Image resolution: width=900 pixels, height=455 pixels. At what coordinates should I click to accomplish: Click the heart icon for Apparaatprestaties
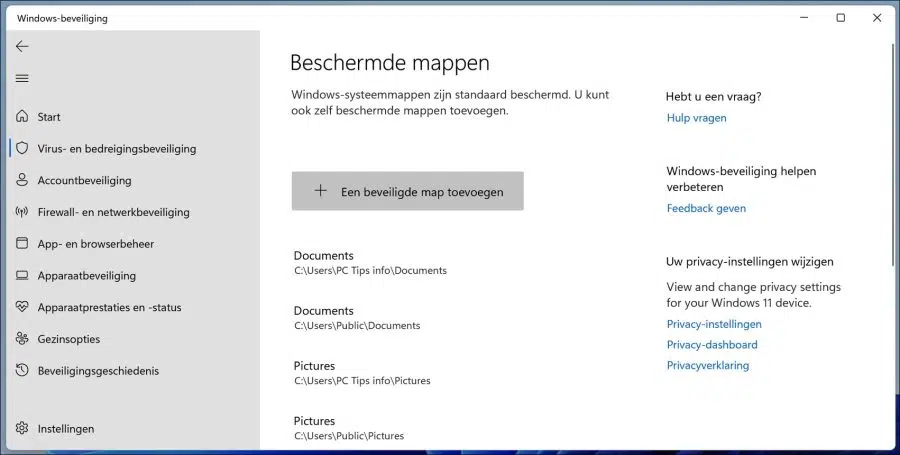[22, 307]
